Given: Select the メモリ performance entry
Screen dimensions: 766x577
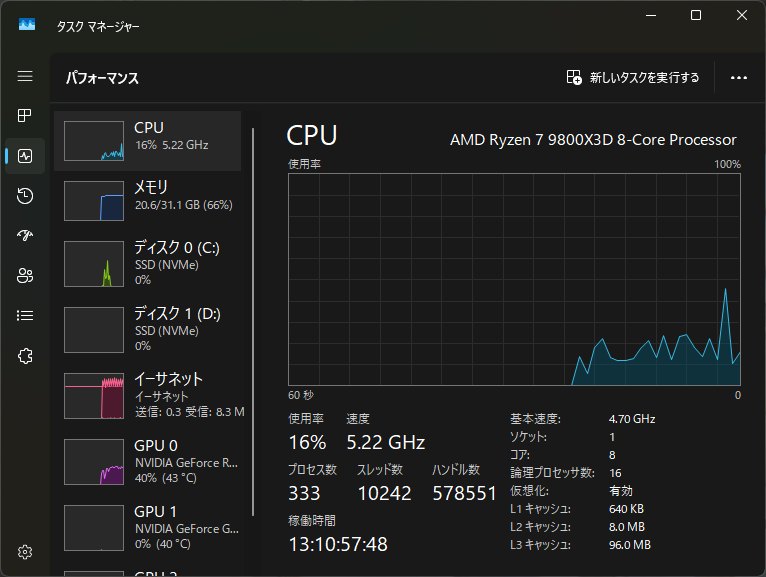Looking at the screenshot, I should point(147,201).
